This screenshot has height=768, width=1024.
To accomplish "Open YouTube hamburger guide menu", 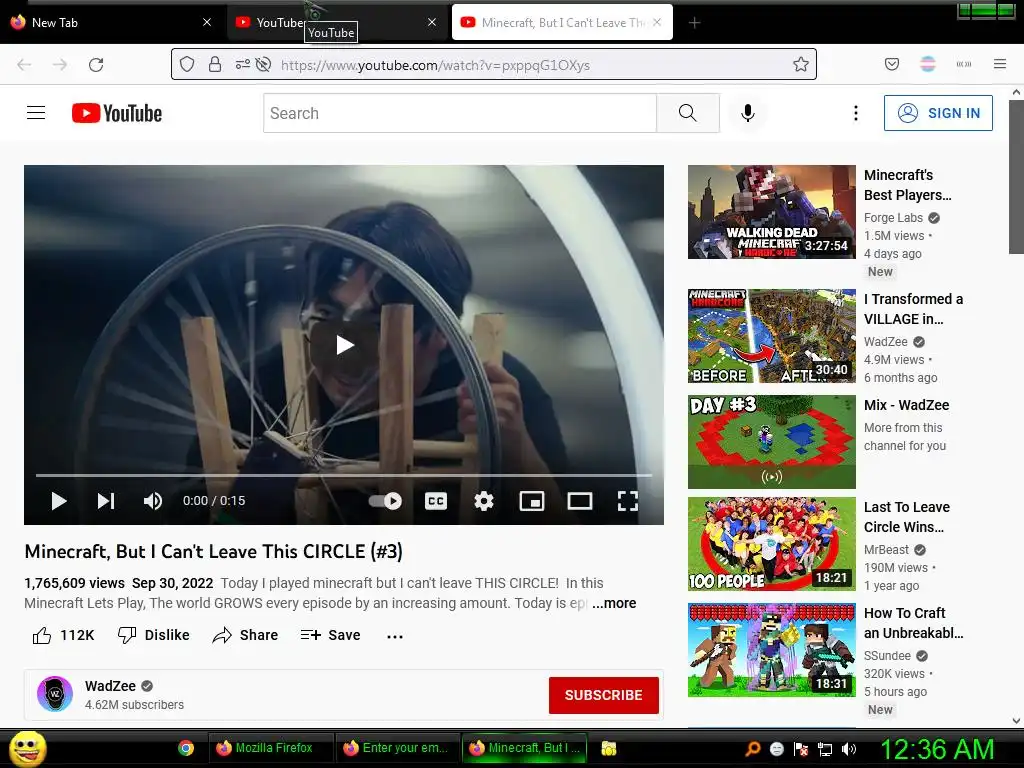I will [x=36, y=113].
